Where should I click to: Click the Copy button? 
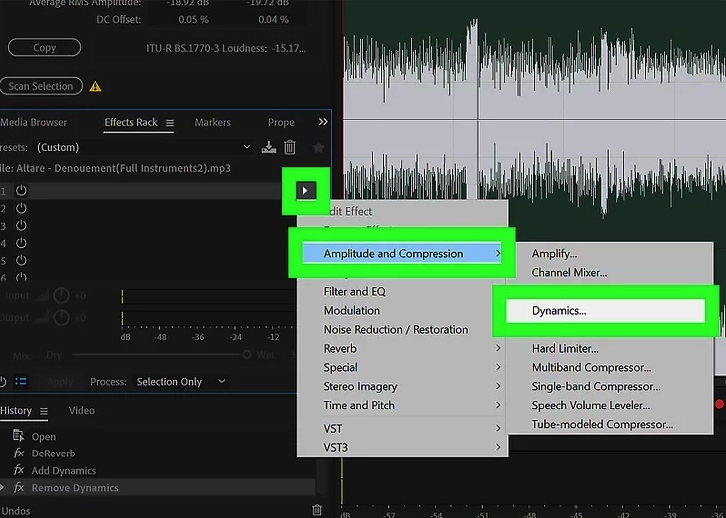pyautogui.click(x=45, y=48)
